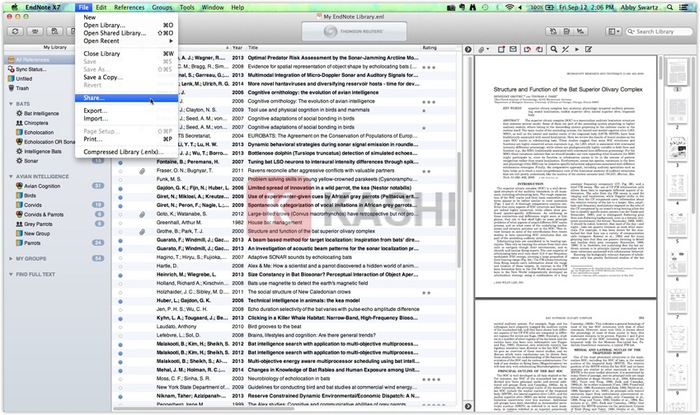Click first icon in right toolbar trio
This screenshot has width=700, height=415.
pos(553,31)
